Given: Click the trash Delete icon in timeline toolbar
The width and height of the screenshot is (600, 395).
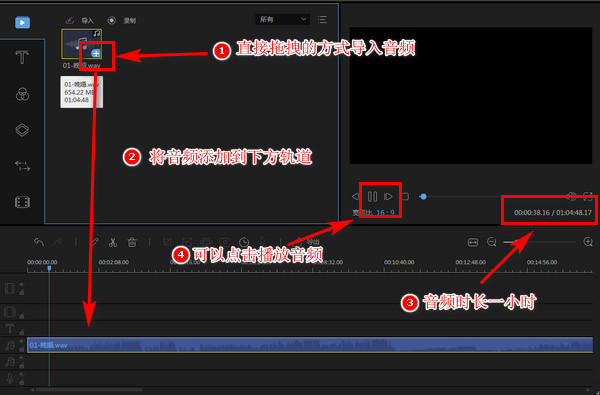Looking at the screenshot, I should click(132, 242).
